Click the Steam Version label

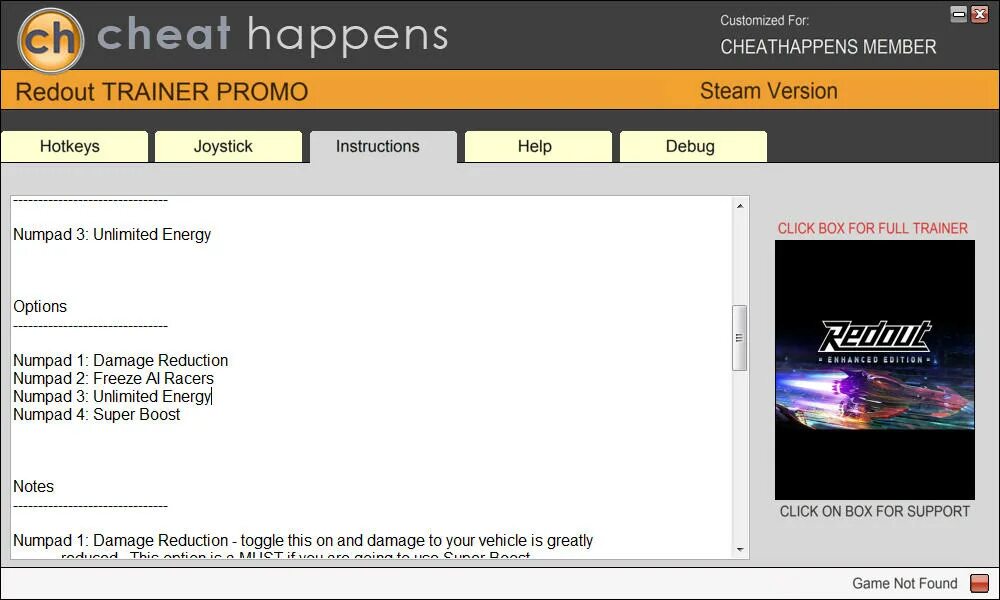pos(768,91)
